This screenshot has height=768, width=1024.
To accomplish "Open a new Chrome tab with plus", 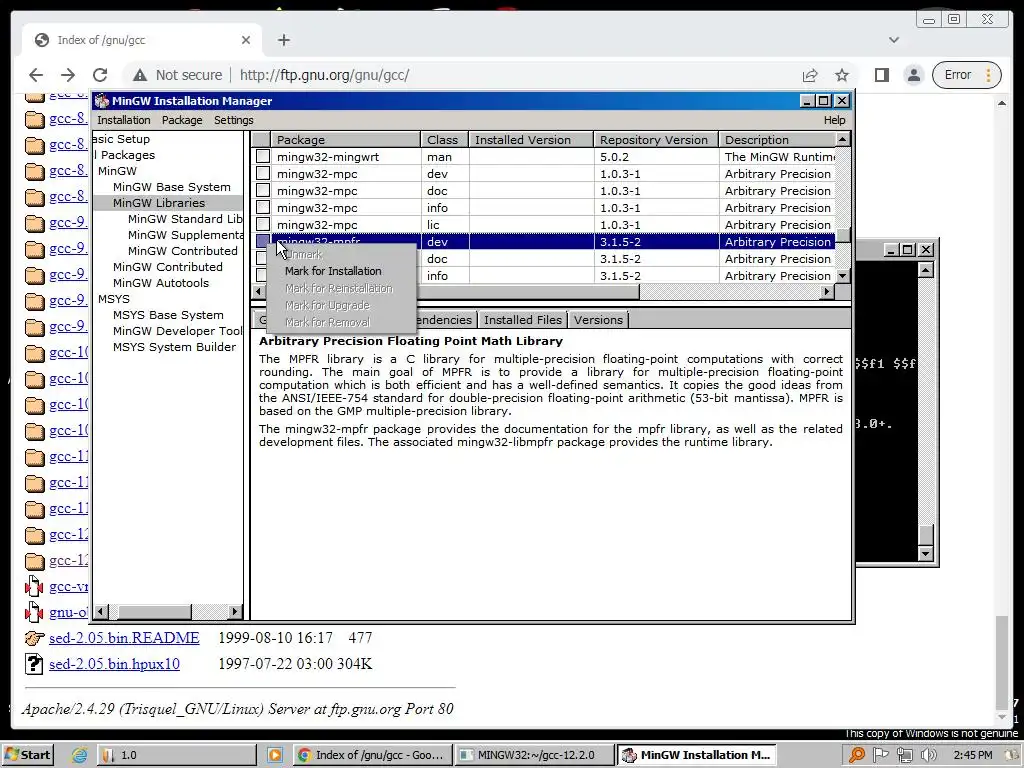I will pyautogui.click(x=283, y=40).
